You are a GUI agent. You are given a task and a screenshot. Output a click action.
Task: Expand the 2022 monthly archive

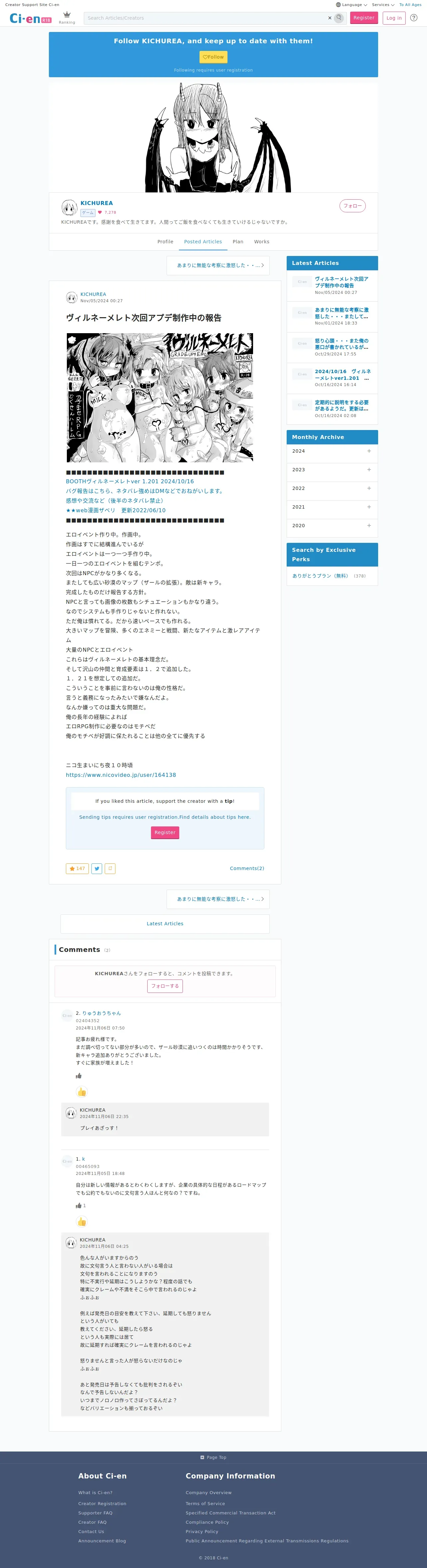332,488
